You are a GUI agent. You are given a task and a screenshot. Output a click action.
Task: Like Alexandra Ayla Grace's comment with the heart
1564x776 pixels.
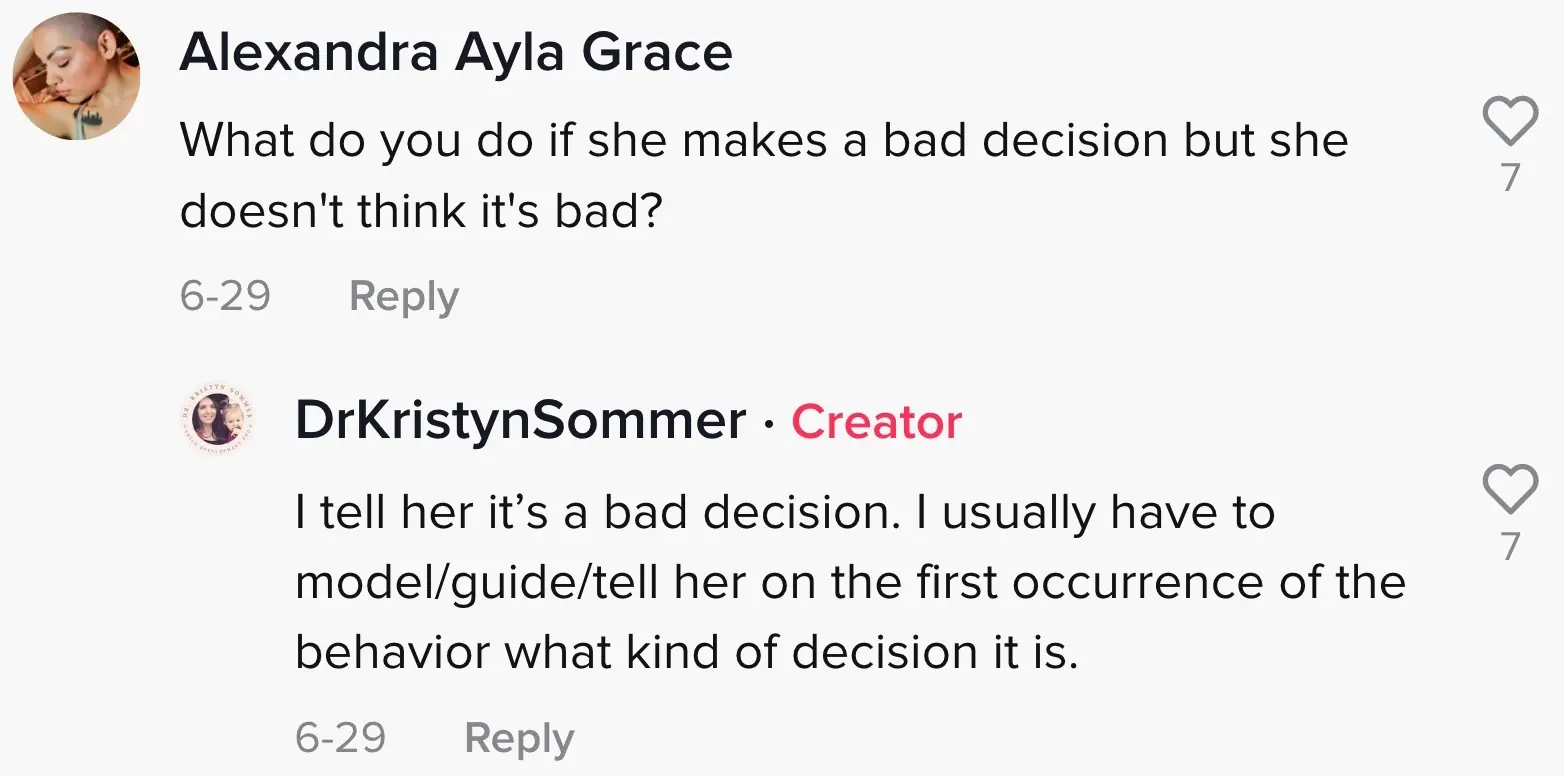coord(1509,121)
